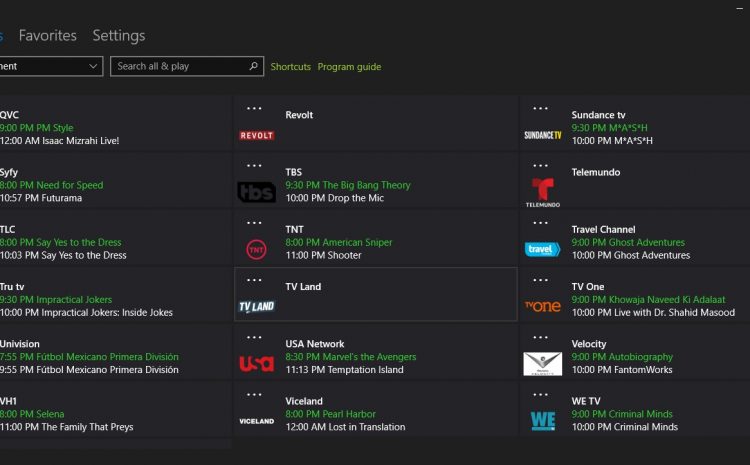750x465 pixels.
Task: Click 9:00 PM Khowaja Naveed Ki Adalaat
Action: pos(648,300)
